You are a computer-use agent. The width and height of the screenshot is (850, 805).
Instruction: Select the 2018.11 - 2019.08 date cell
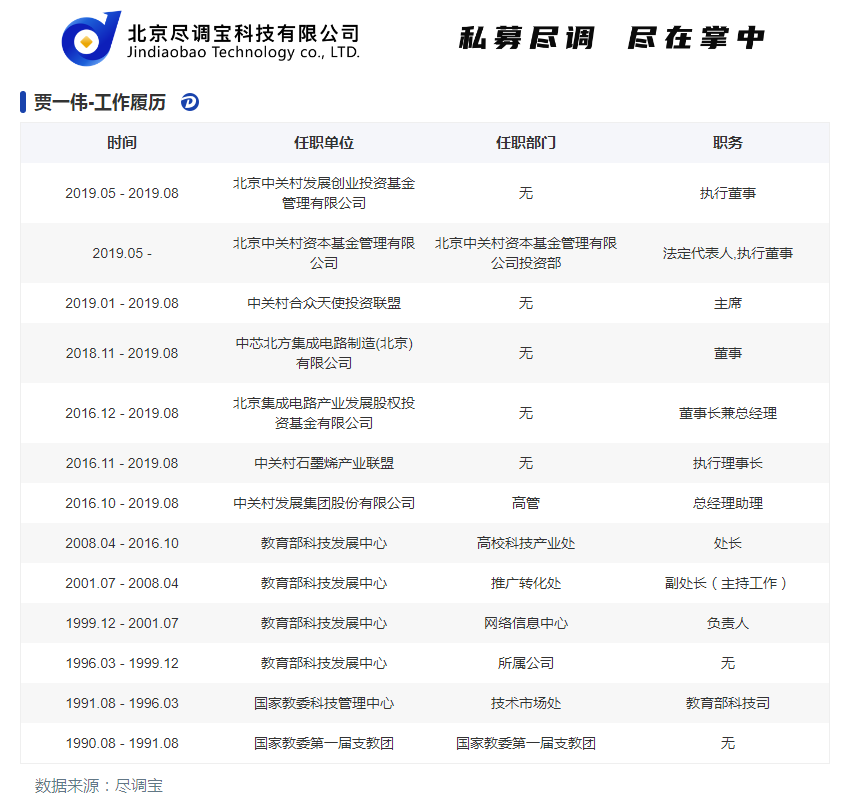(122, 353)
